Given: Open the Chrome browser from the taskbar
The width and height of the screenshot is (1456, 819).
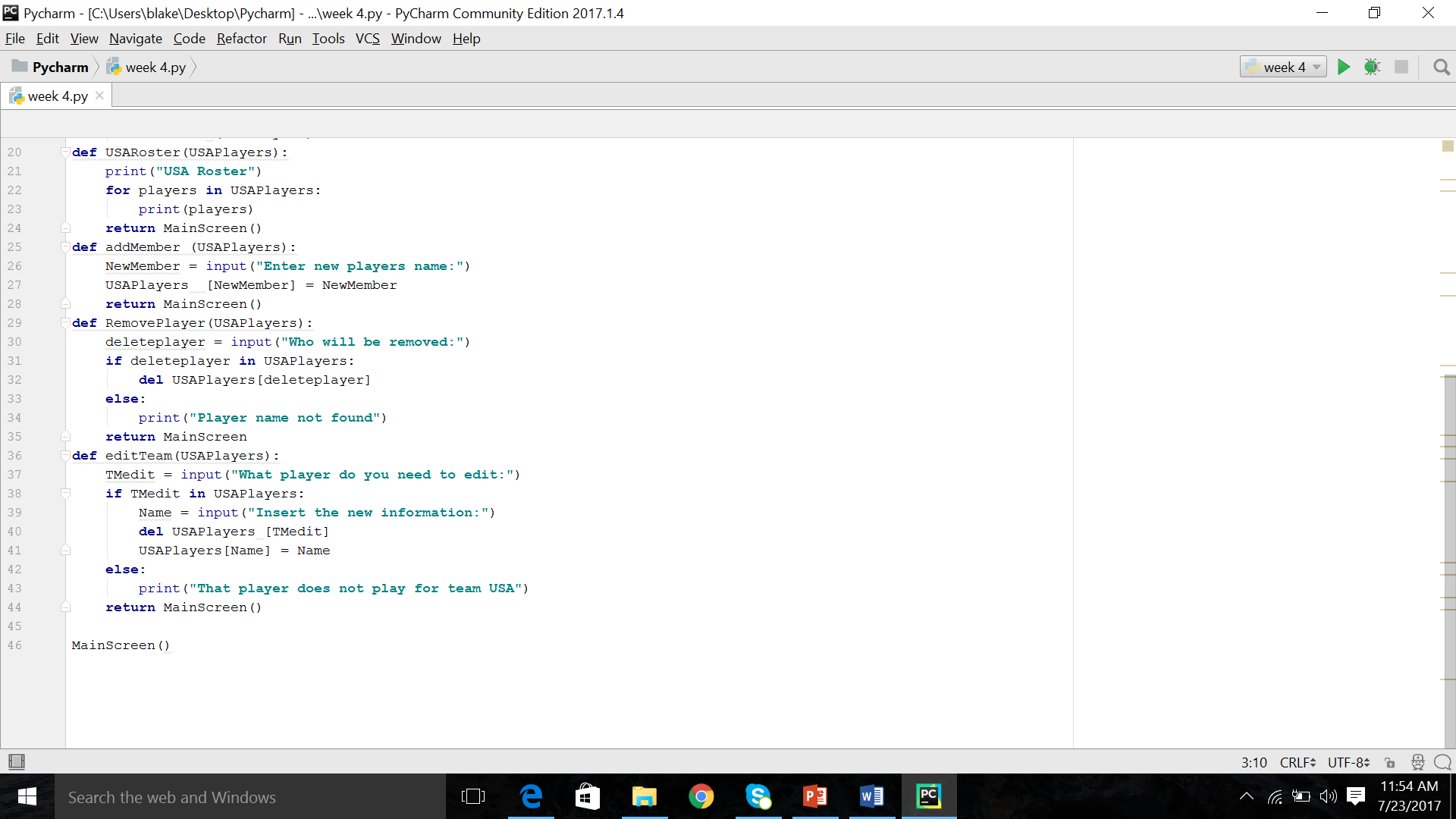Looking at the screenshot, I should tap(701, 796).
